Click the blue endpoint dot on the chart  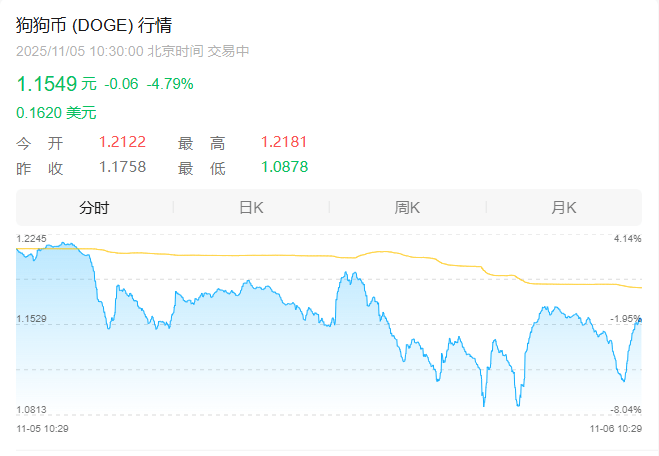pyautogui.click(x=639, y=320)
